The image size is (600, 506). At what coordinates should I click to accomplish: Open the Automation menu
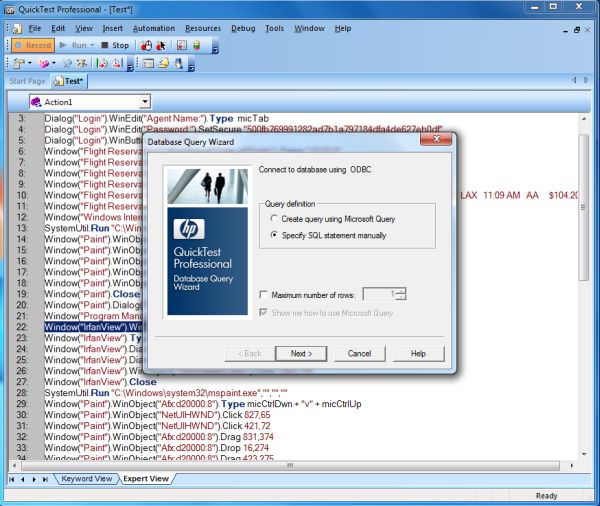click(x=154, y=29)
